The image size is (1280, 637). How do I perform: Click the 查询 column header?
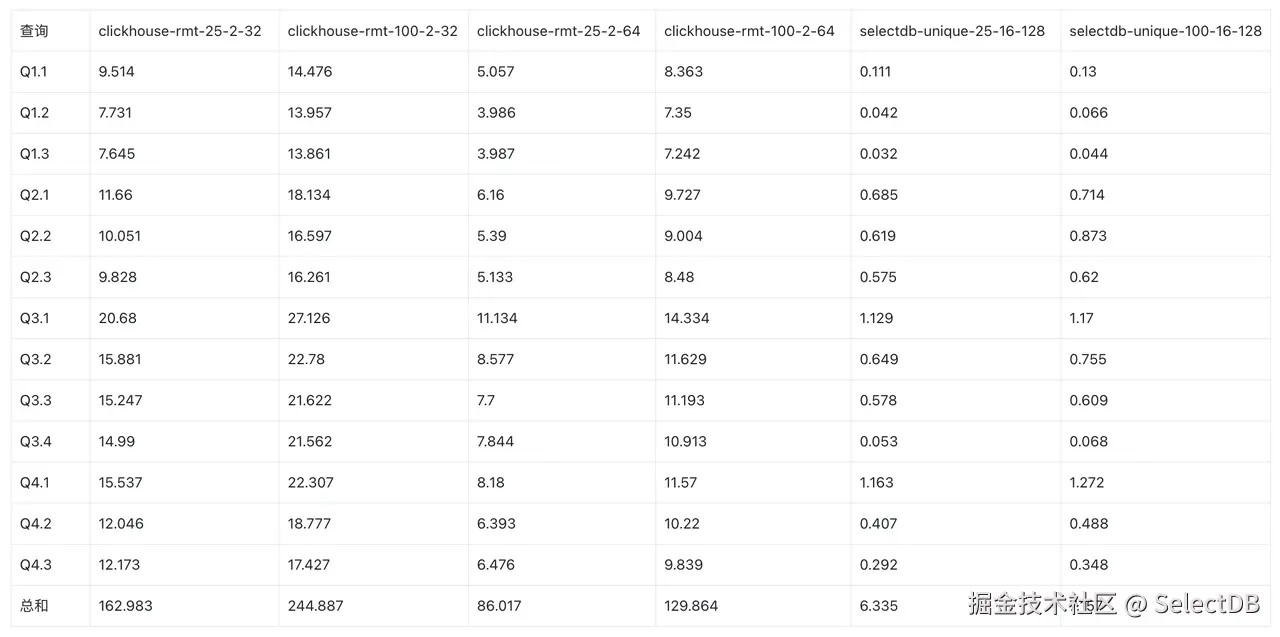pos(34,31)
